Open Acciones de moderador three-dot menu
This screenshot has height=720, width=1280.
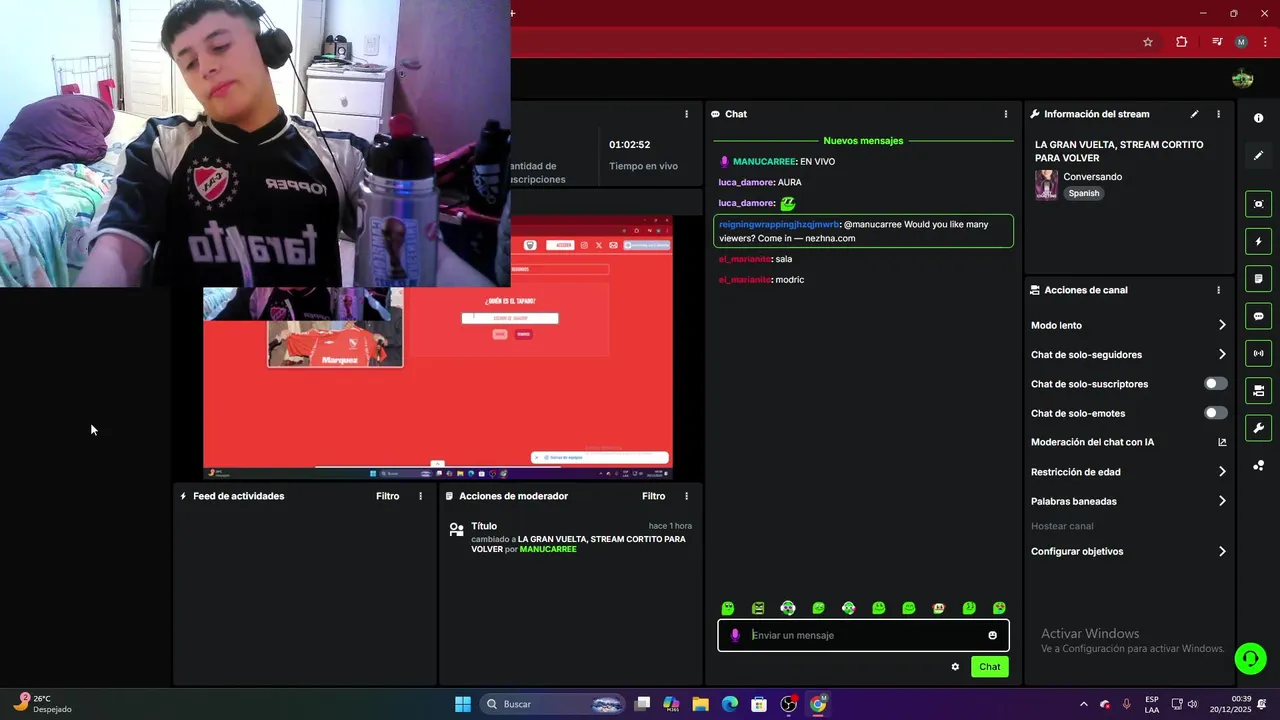(x=686, y=496)
